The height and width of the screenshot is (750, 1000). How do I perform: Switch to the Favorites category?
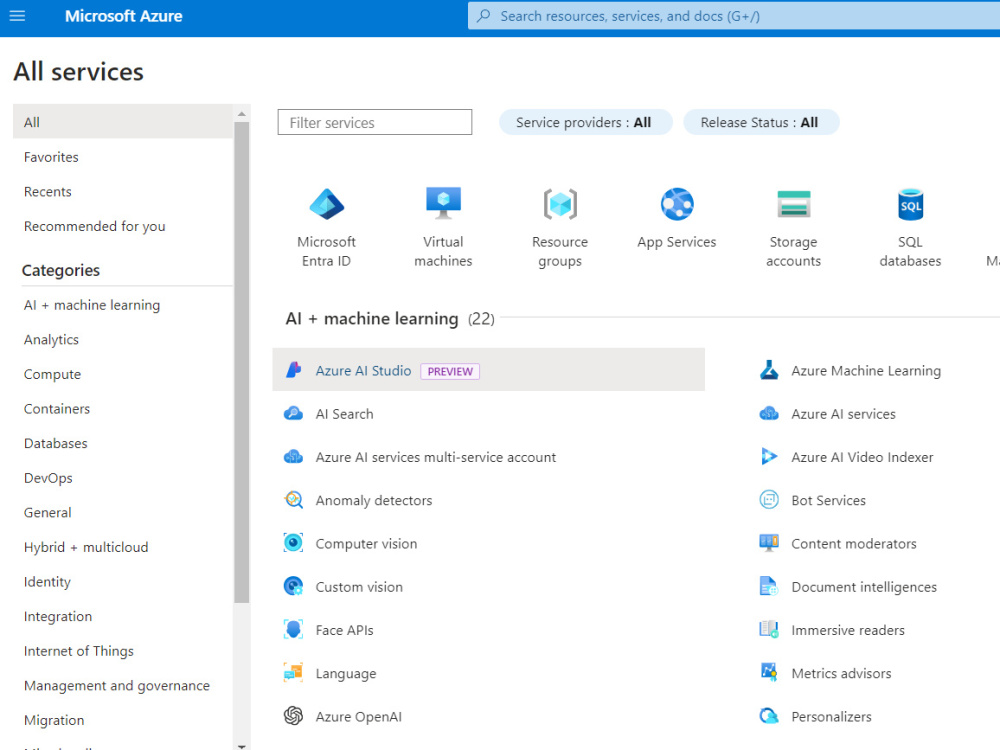click(51, 156)
